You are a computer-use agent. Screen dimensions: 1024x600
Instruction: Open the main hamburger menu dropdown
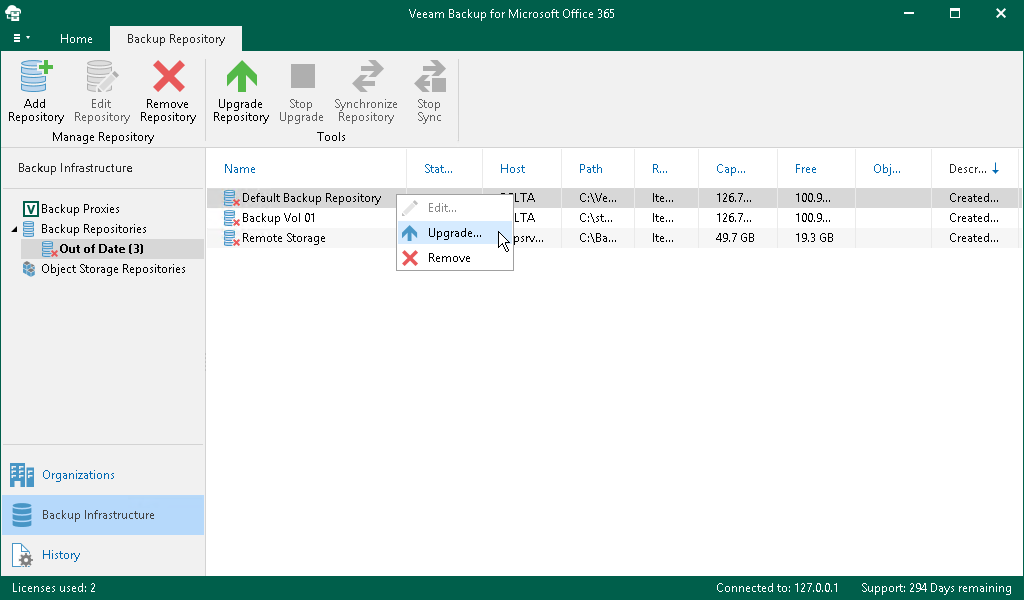(x=21, y=39)
